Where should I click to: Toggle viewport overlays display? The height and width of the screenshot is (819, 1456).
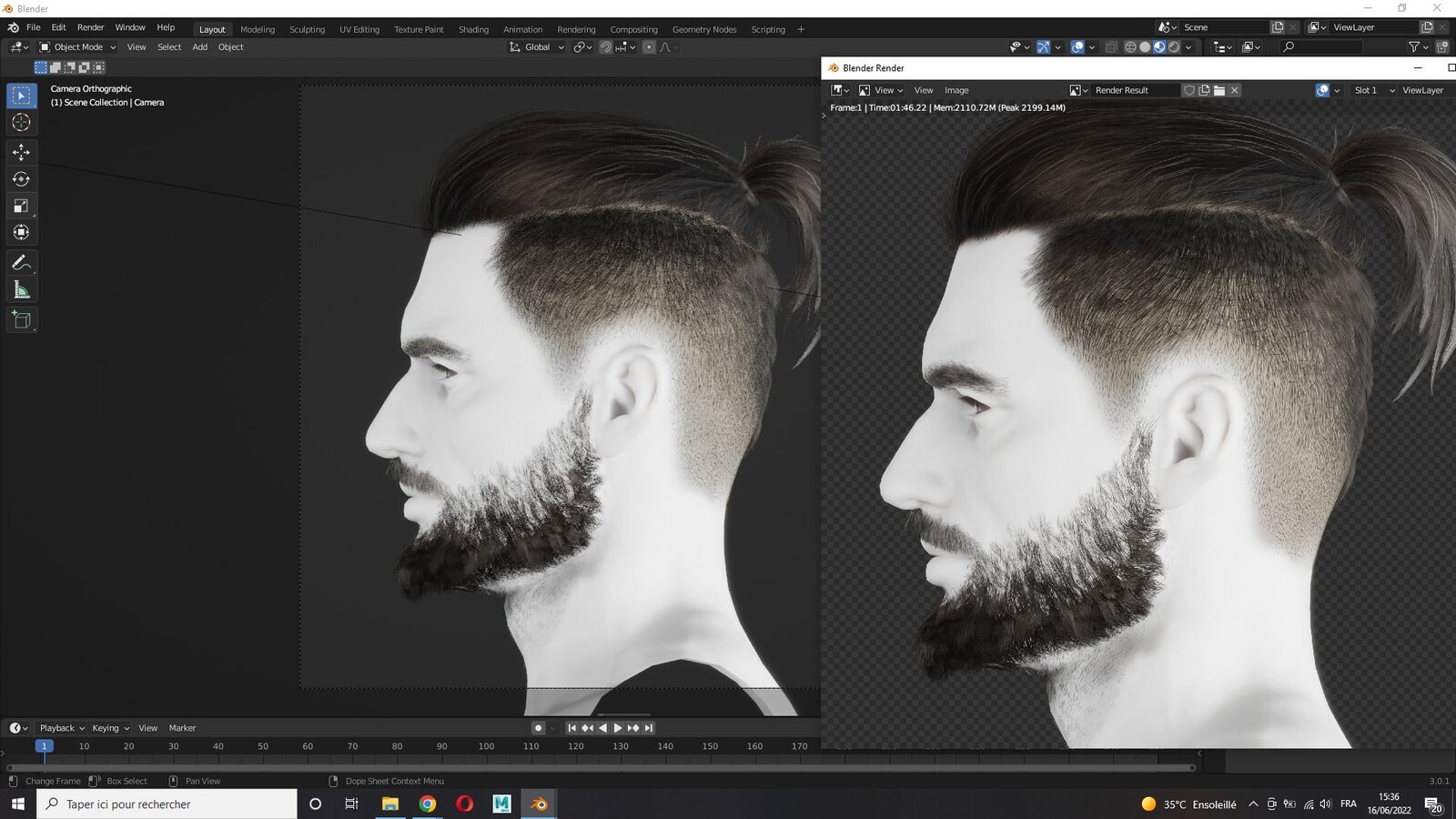point(1077,47)
